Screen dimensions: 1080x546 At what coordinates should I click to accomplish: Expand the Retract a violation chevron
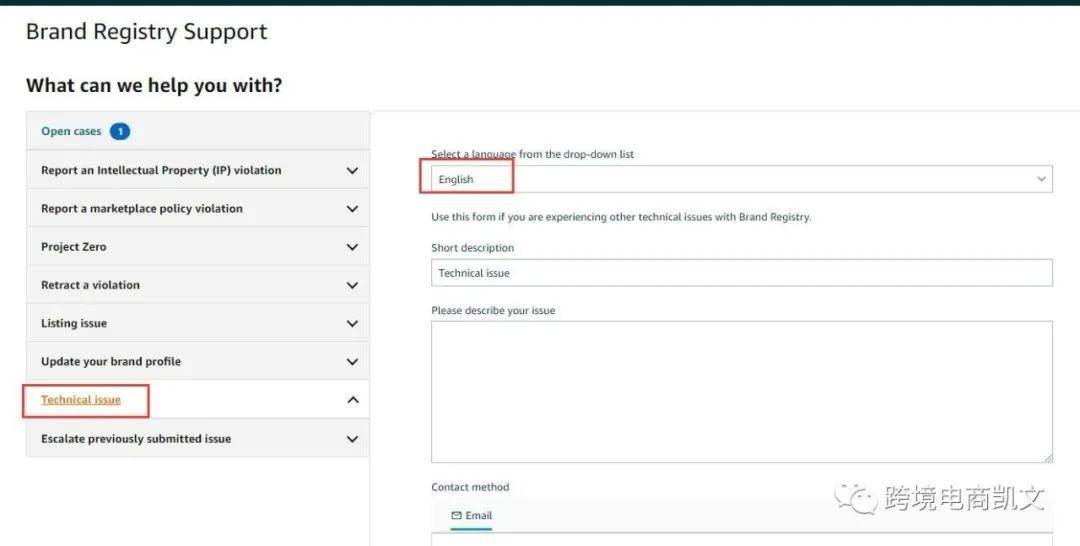(352, 285)
